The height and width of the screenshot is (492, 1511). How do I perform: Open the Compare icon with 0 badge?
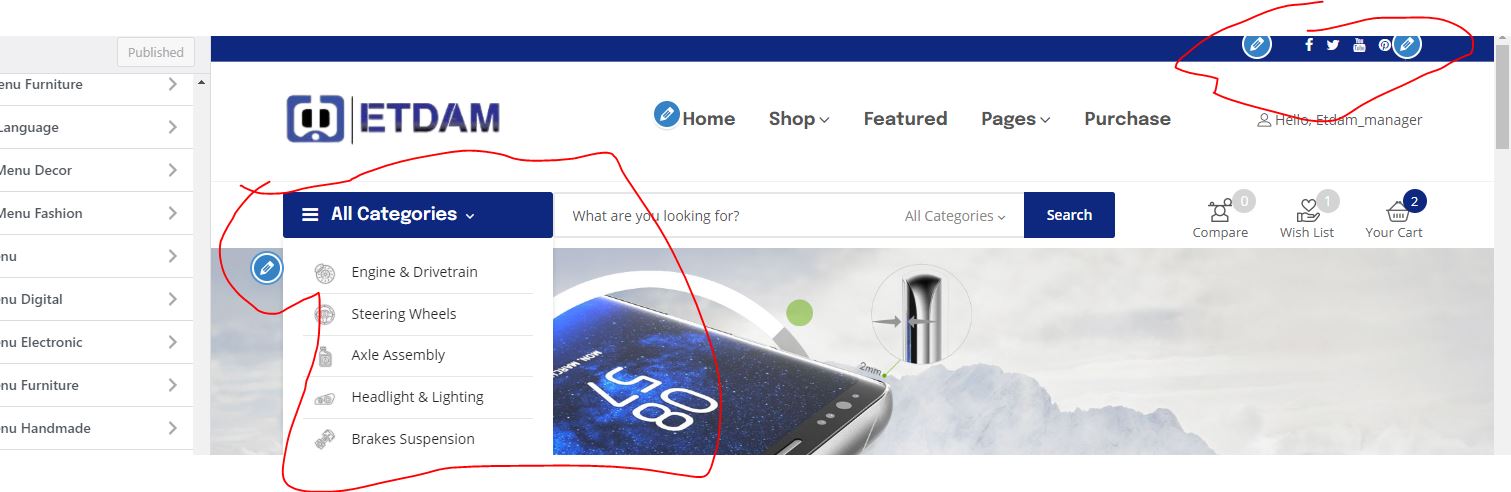[x=1220, y=211]
